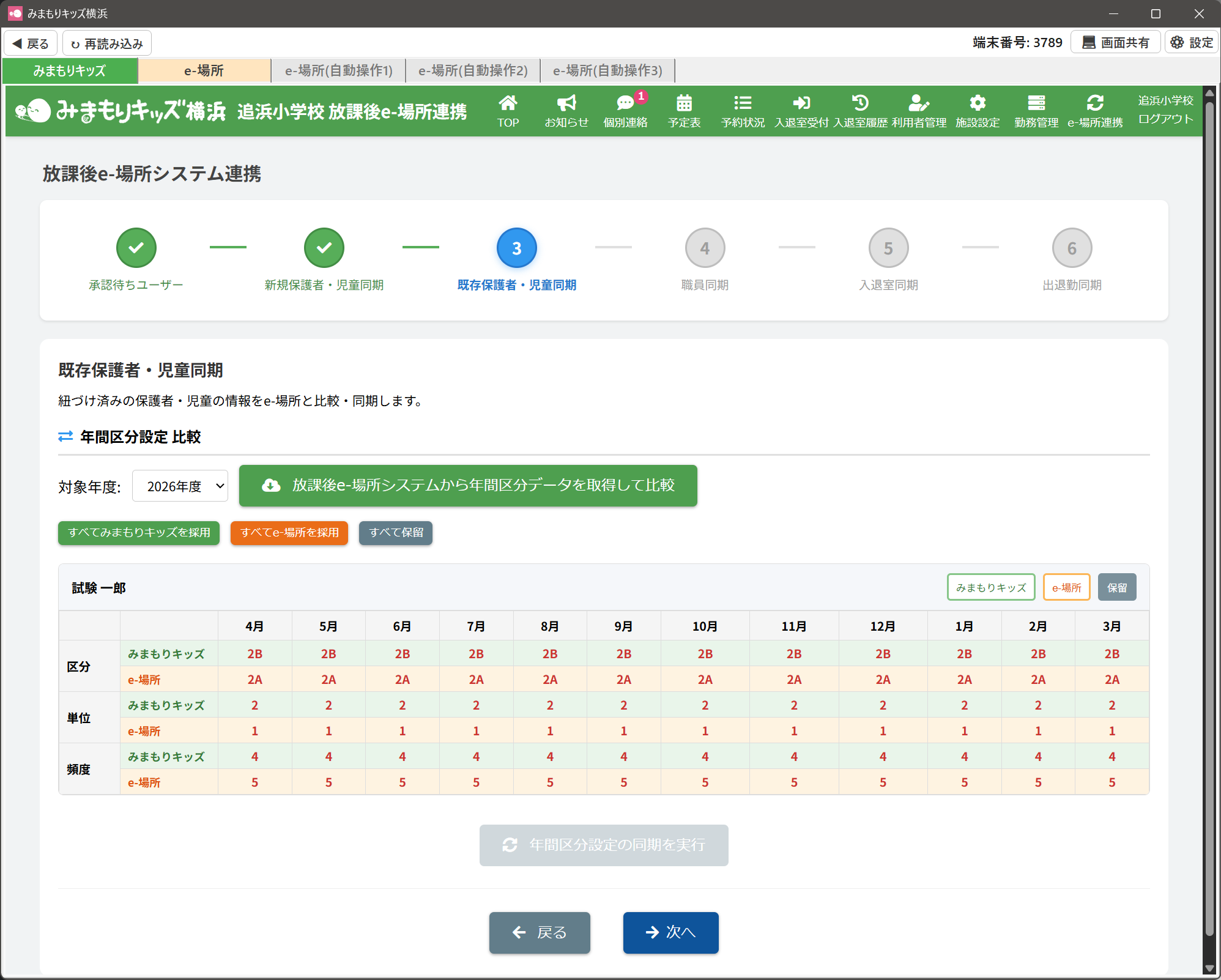Switch to the e-場所(自動操作1) tab
The height and width of the screenshot is (980, 1221).
click(339, 70)
